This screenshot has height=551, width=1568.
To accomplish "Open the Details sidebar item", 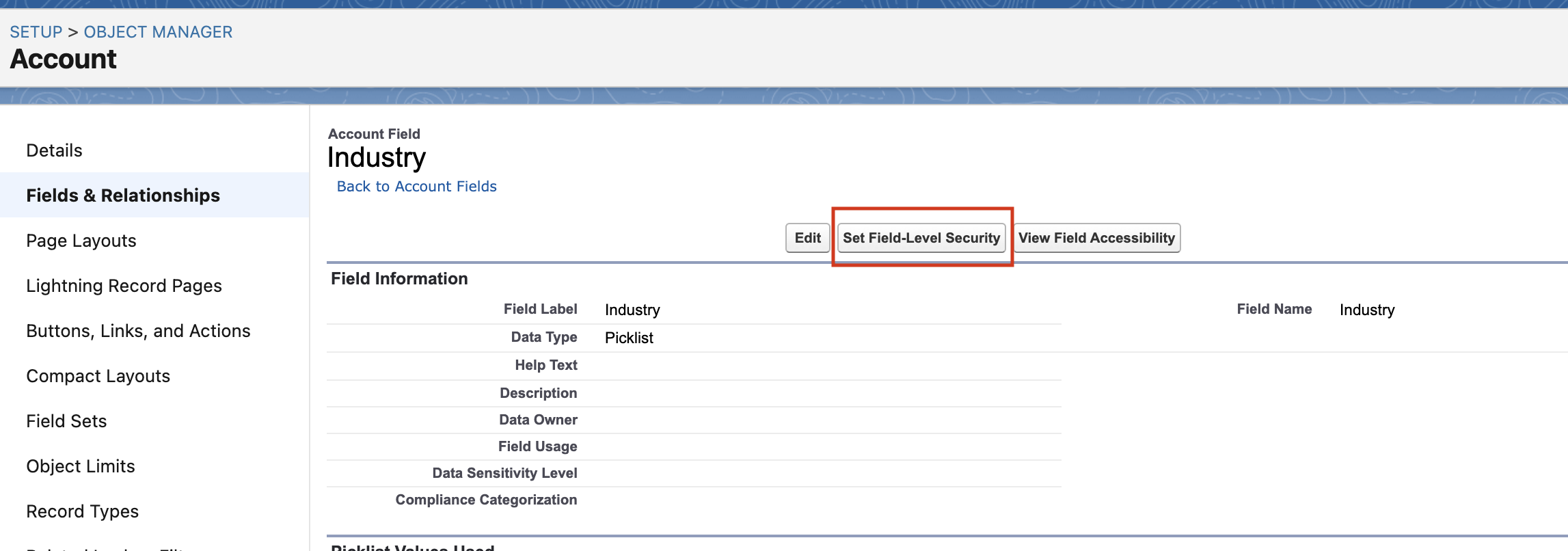I will point(54,150).
